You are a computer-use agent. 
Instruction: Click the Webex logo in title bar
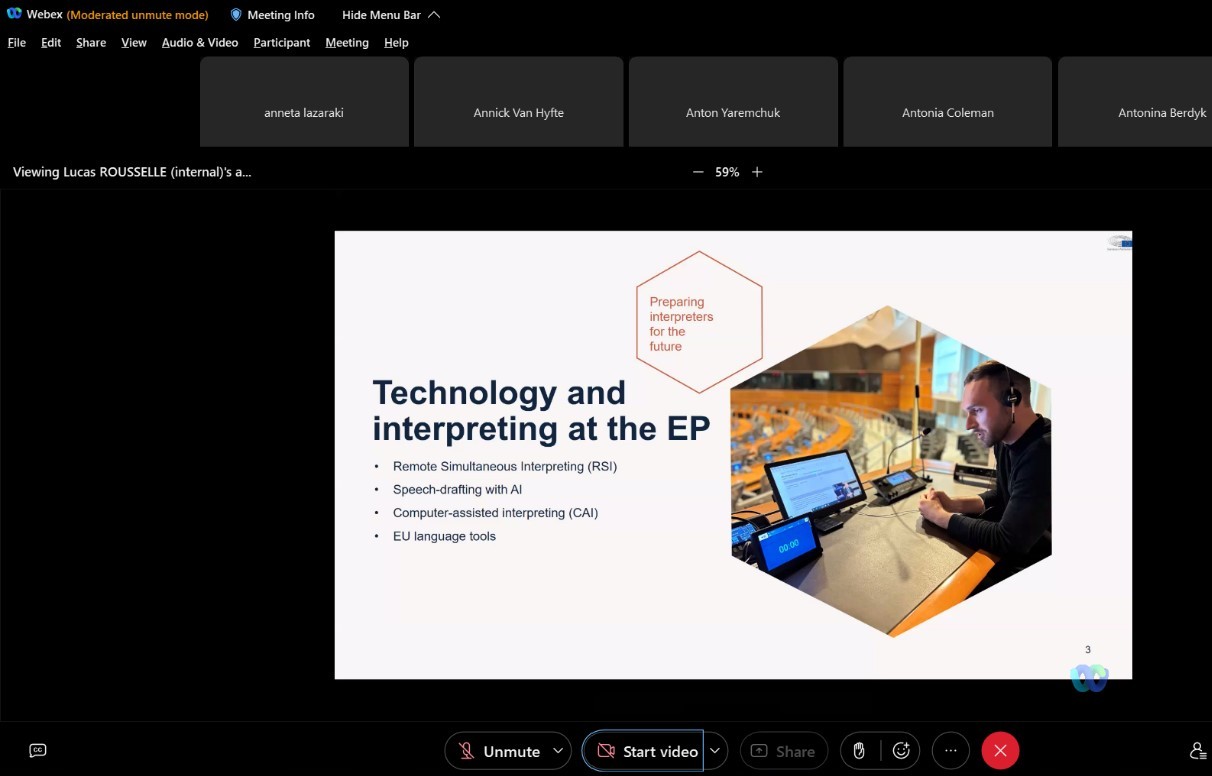click(x=14, y=14)
